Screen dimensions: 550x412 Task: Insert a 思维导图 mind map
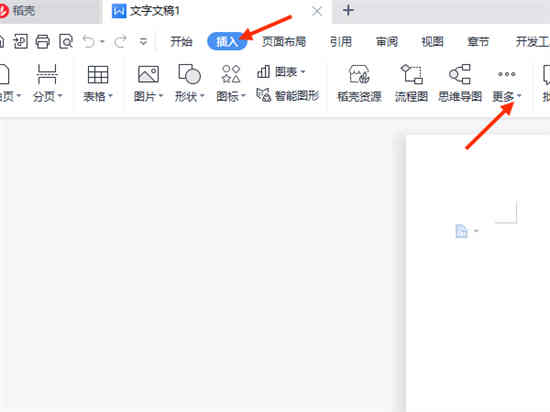[x=460, y=83]
